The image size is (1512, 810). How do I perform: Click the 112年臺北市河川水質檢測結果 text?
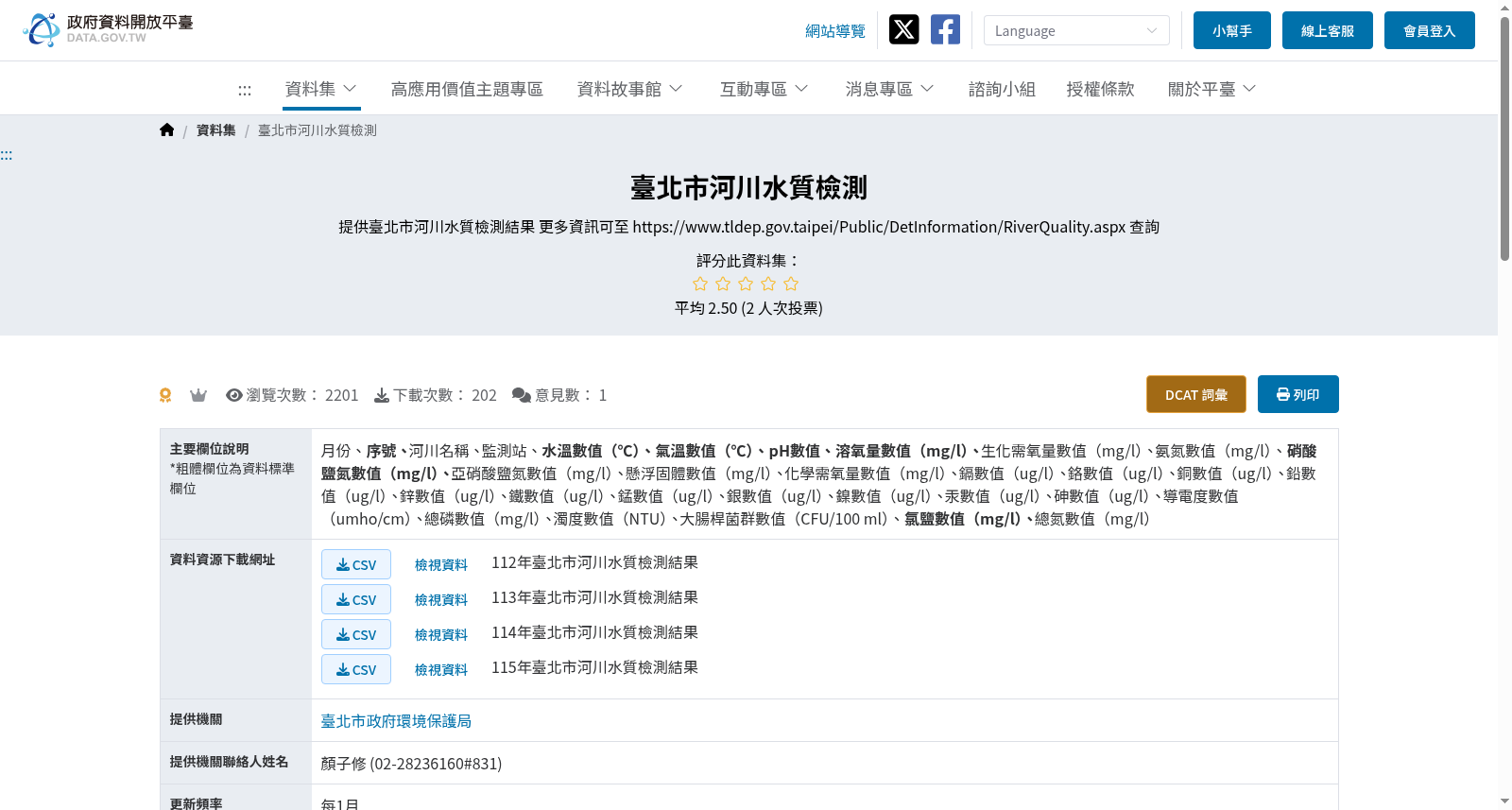(594, 562)
